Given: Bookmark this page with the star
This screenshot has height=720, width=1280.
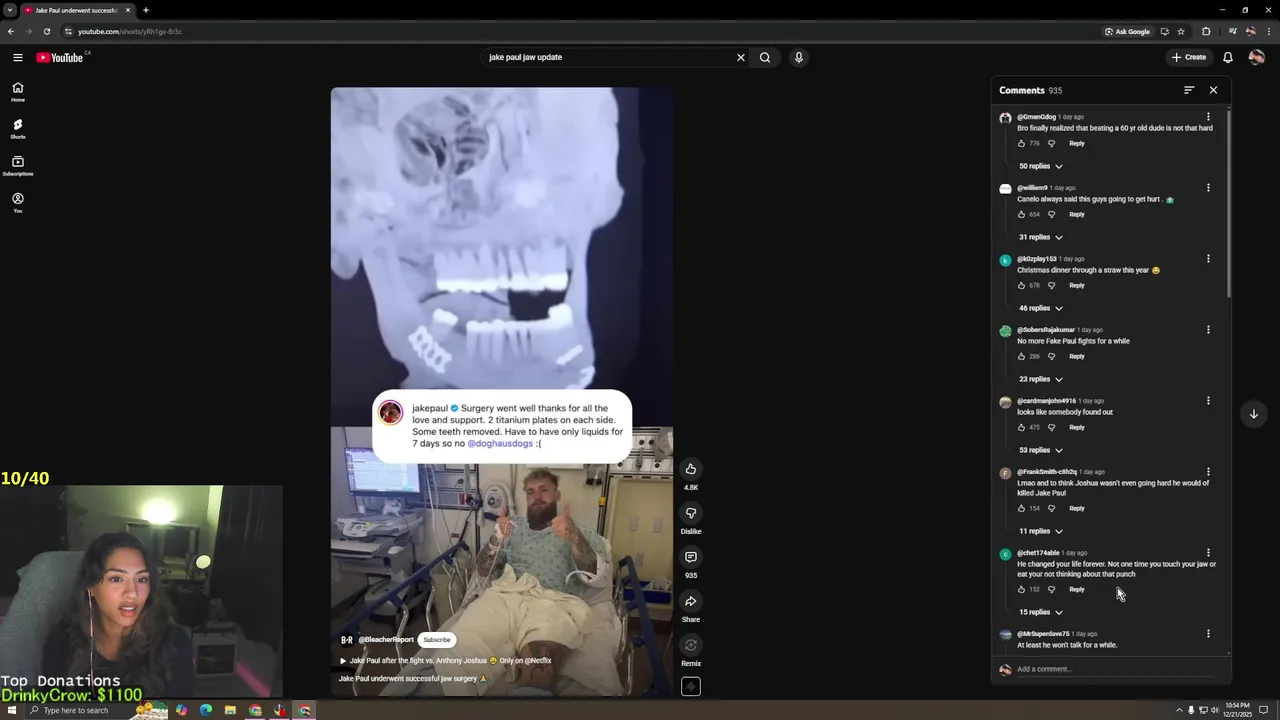Looking at the screenshot, I should coord(1181,31).
